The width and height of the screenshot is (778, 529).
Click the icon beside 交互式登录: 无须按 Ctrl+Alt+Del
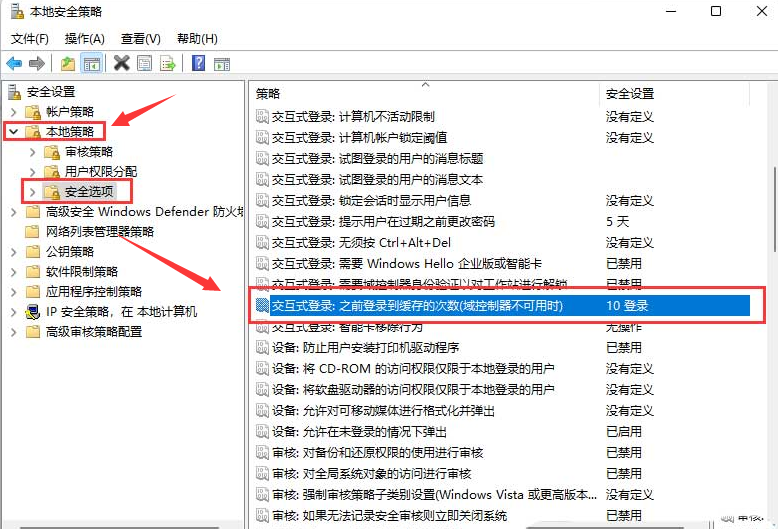point(262,243)
